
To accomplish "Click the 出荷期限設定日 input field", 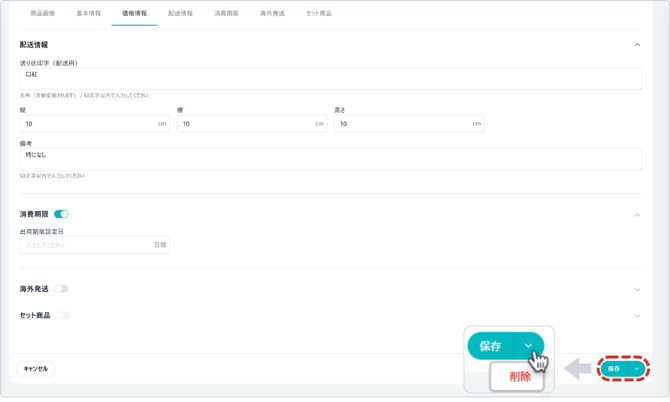I will 85,245.
